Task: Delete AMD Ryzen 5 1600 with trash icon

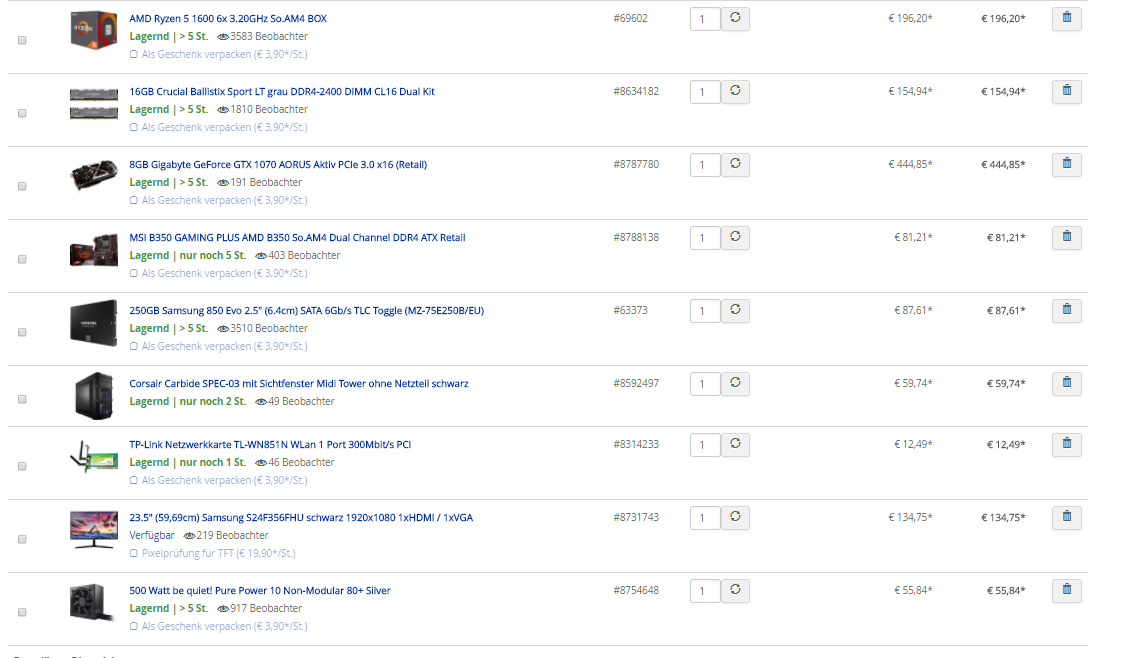Action: point(1066,19)
